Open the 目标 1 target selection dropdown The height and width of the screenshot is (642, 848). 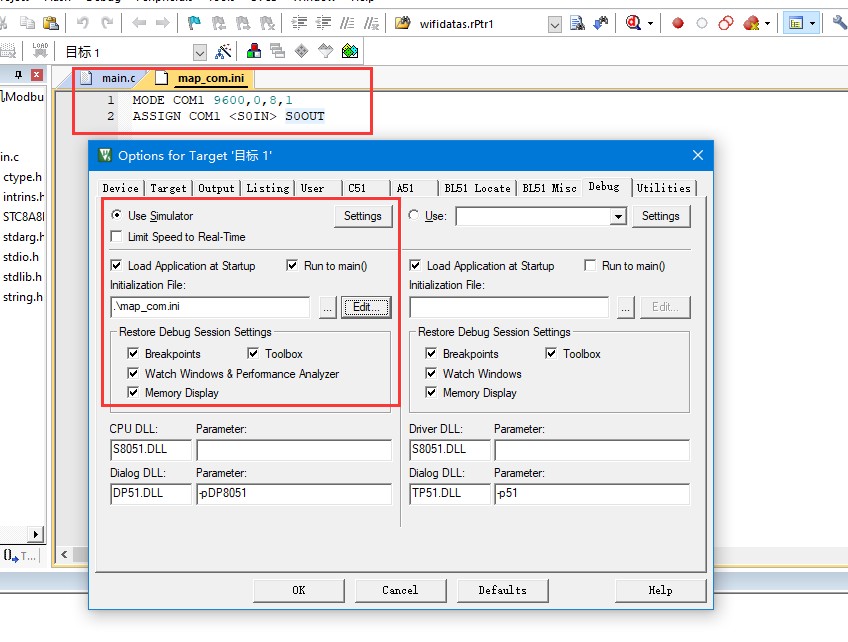coord(200,52)
